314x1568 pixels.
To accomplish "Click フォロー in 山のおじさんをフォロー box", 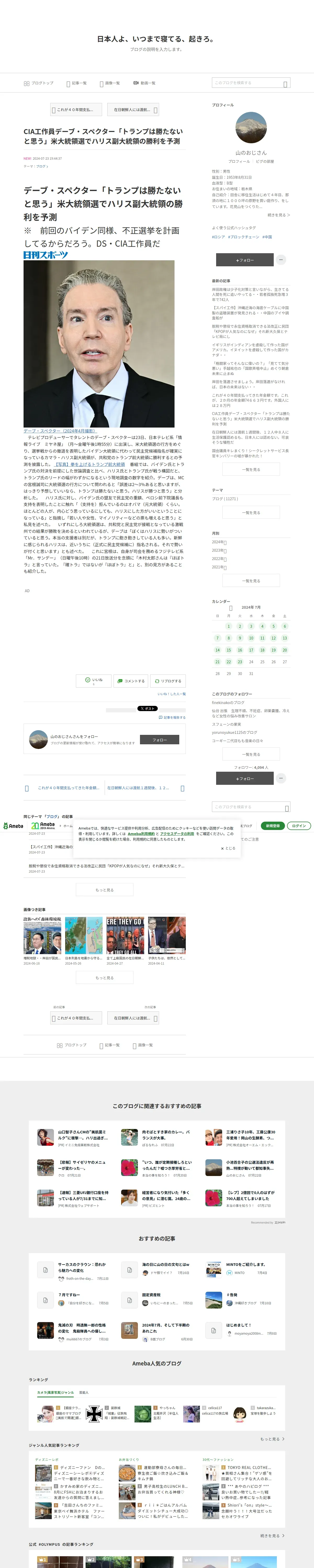I will pyautogui.click(x=160, y=740).
